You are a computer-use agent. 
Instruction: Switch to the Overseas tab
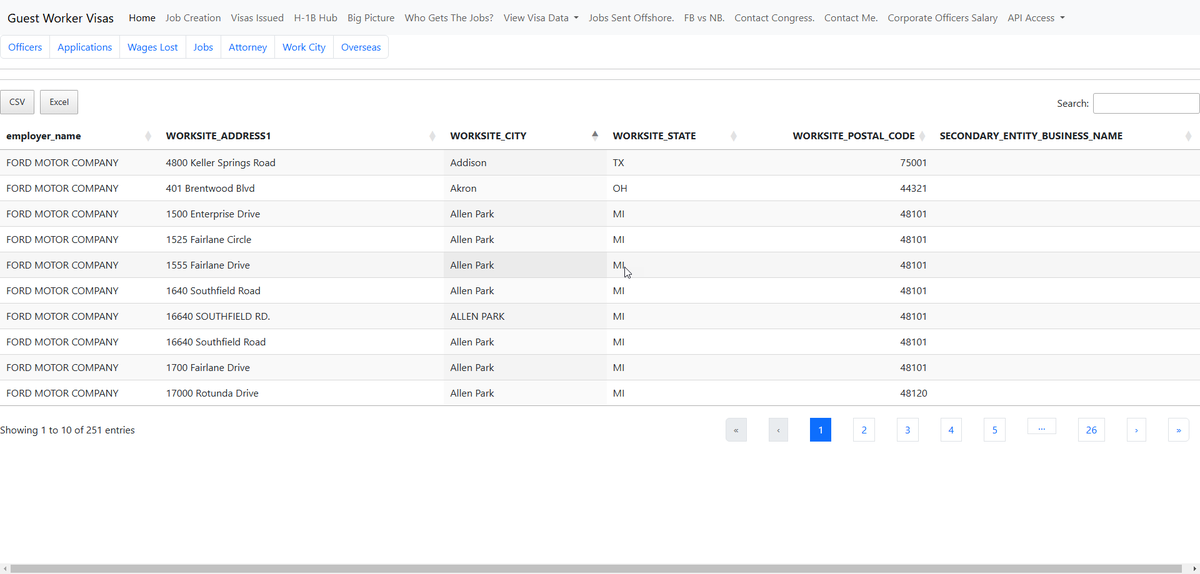pyautogui.click(x=361, y=47)
